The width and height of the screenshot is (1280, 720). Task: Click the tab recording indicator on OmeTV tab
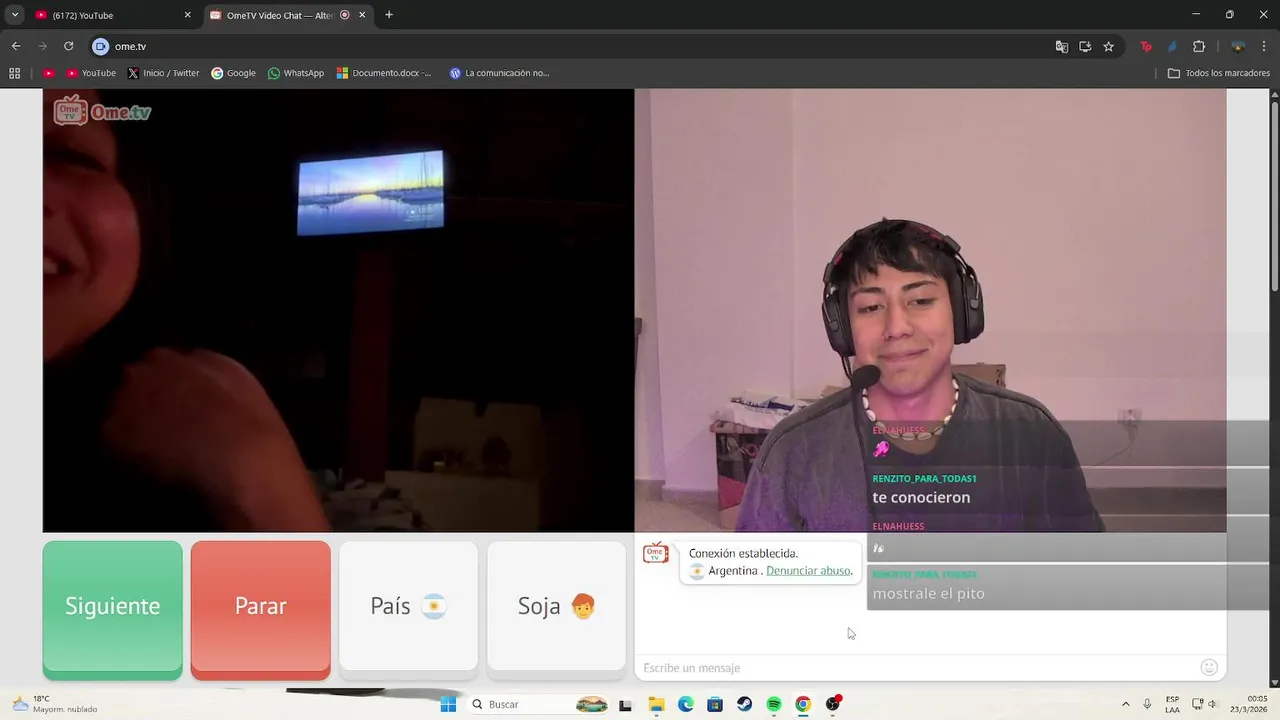[345, 15]
